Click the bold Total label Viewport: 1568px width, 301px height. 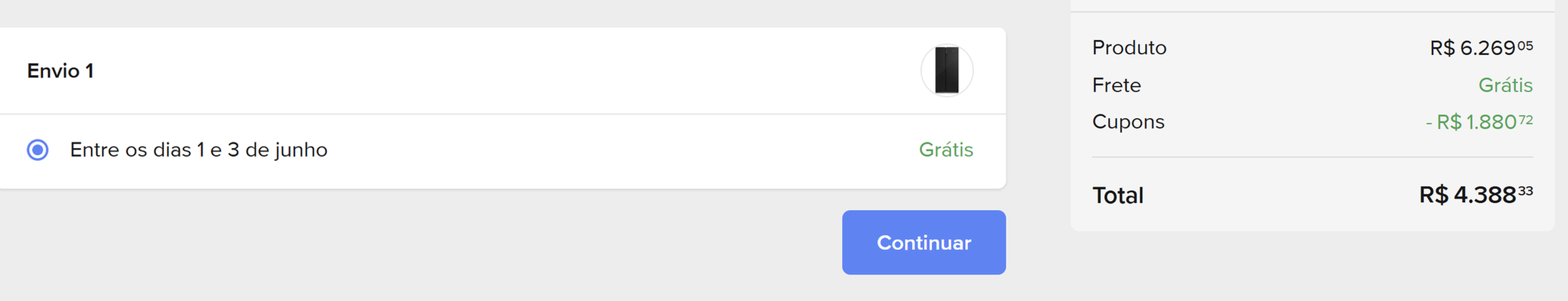1118,196
